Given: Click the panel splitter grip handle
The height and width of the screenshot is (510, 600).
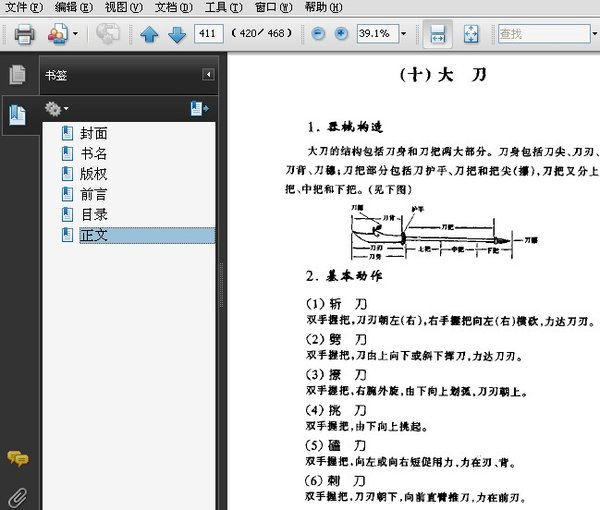Looking at the screenshot, I should pos(221,285).
